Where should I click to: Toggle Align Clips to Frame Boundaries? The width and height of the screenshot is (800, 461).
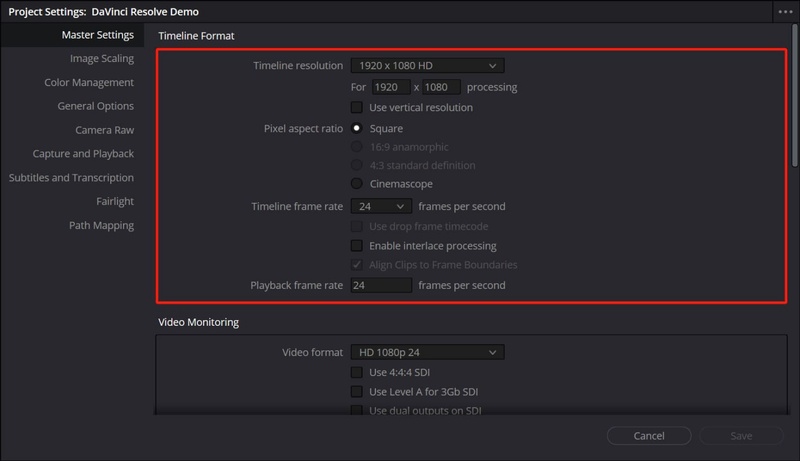tap(357, 265)
